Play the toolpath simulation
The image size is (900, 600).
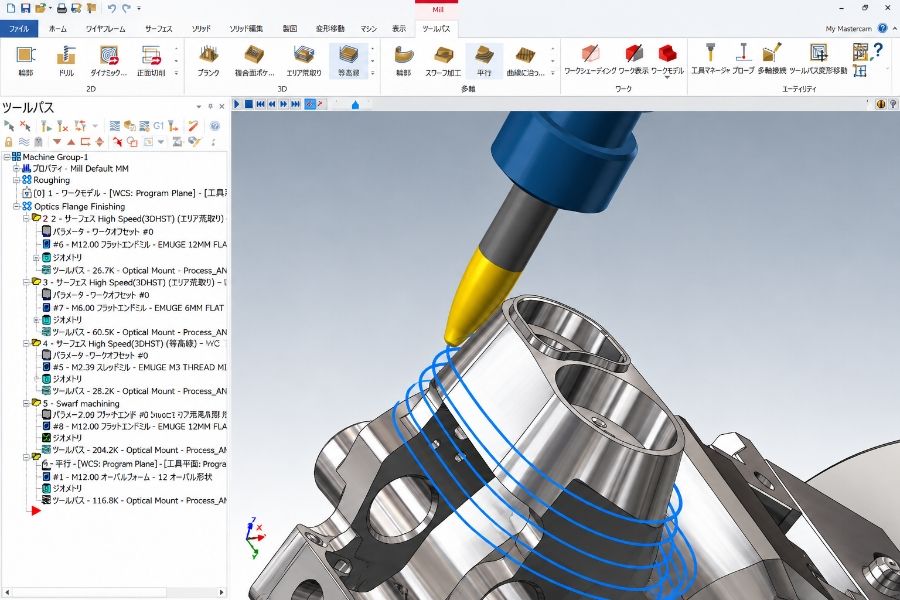coord(237,104)
